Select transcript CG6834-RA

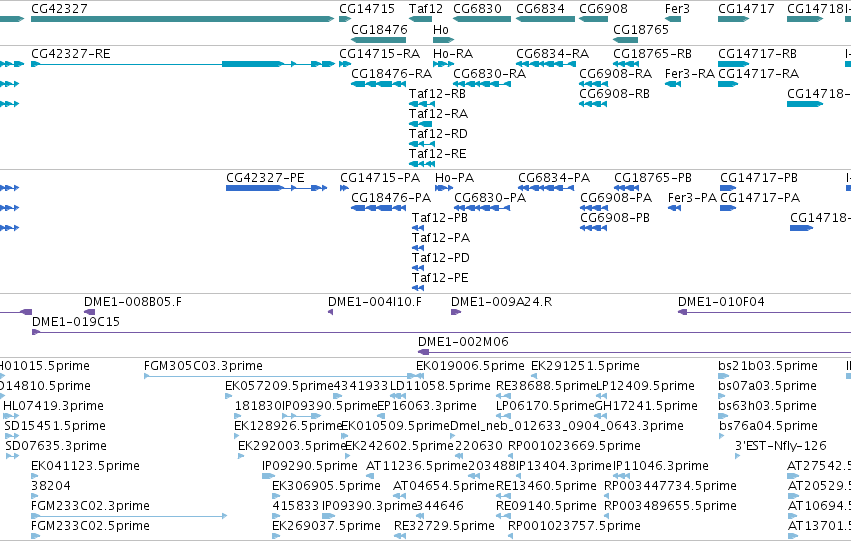tap(552, 54)
